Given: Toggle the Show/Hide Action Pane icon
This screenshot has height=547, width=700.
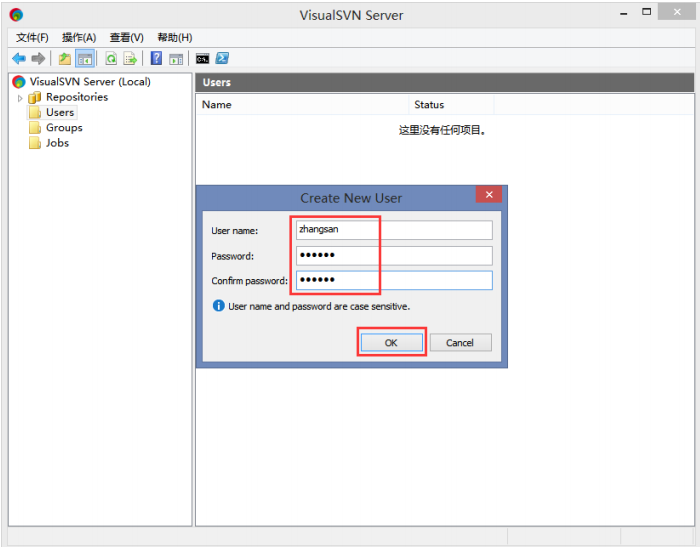Looking at the screenshot, I should (x=176, y=58).
